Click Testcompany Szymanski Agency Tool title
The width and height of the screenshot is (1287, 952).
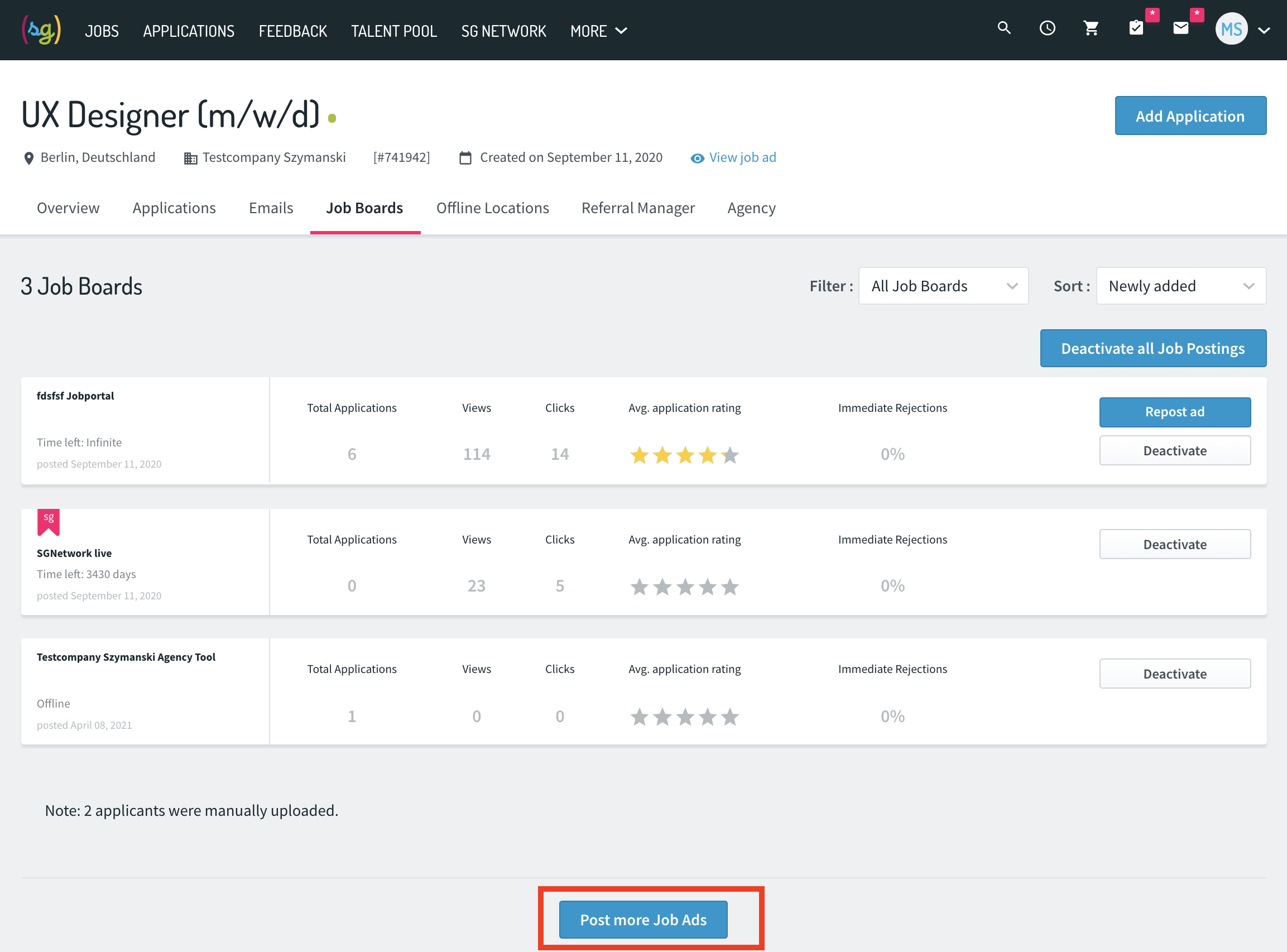click(x=126, y=657)
